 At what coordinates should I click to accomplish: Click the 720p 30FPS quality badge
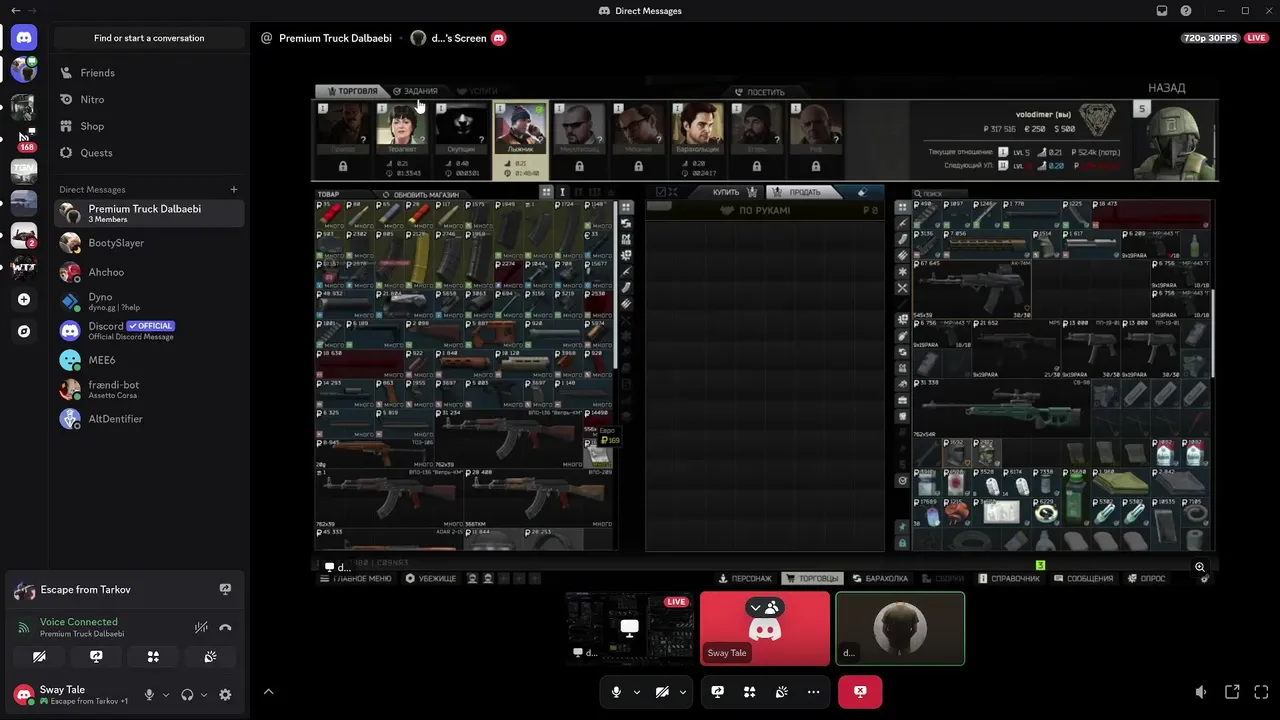(1210, 38)
